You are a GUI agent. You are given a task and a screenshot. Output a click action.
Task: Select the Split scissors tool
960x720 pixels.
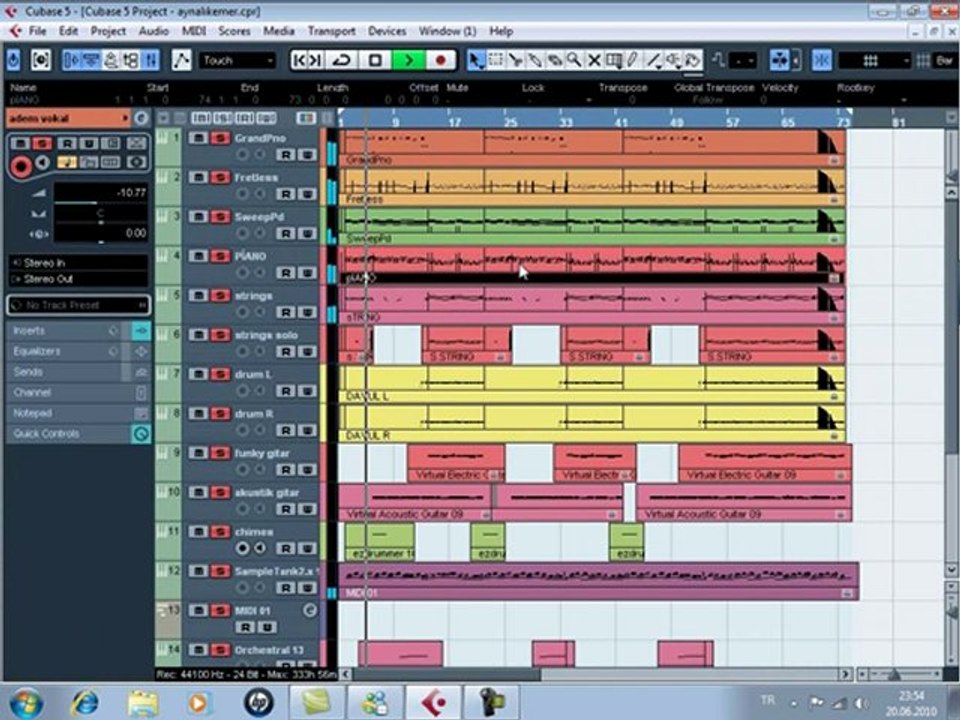click(516, 60)
